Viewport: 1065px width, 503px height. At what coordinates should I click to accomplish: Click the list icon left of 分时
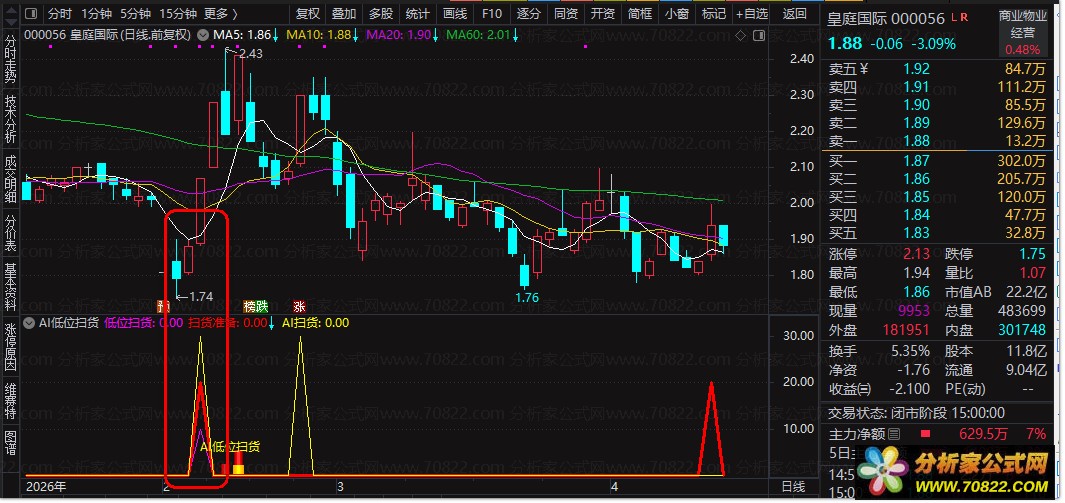point(32,14)
